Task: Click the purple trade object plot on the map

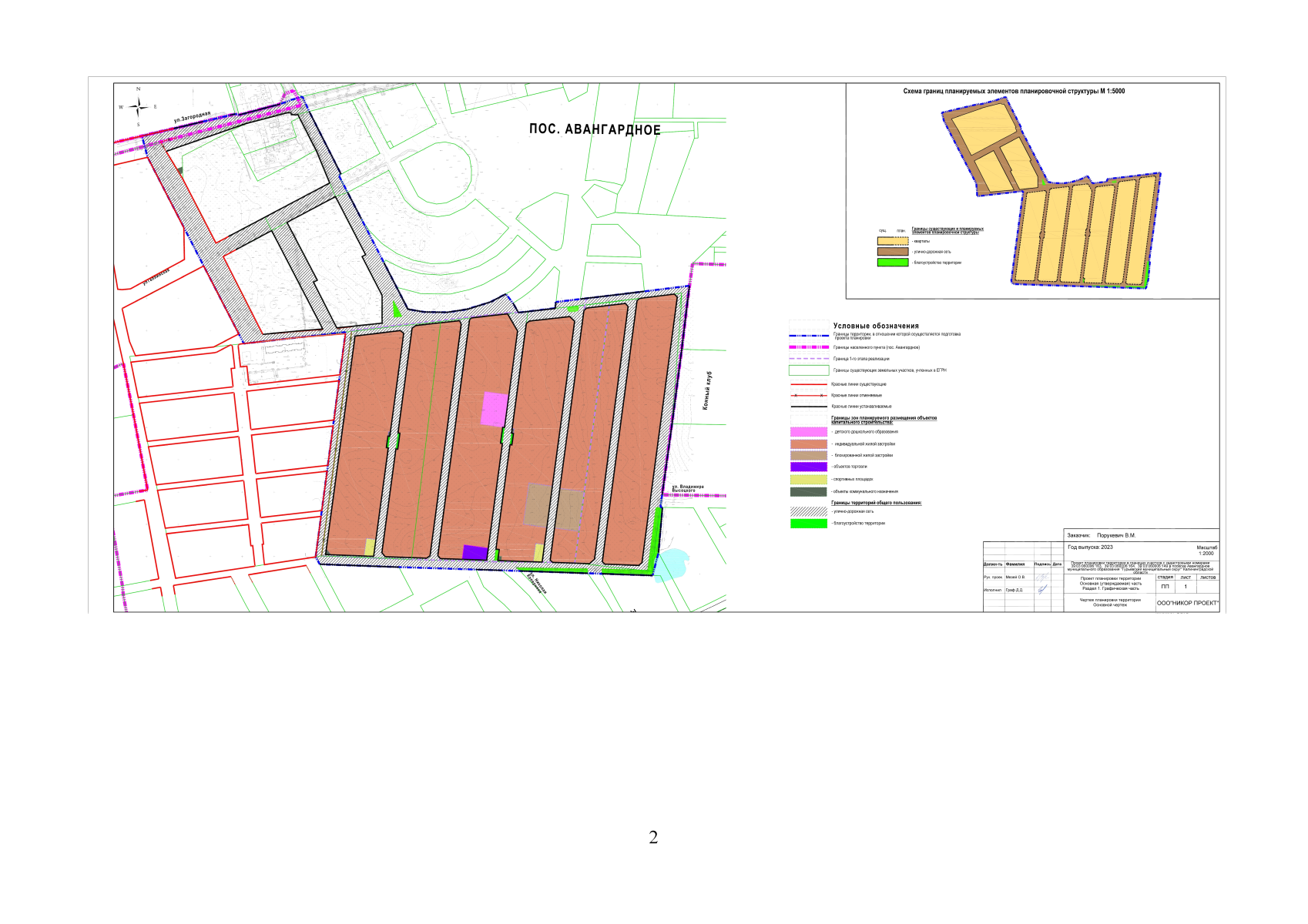Action: (475, 552)
